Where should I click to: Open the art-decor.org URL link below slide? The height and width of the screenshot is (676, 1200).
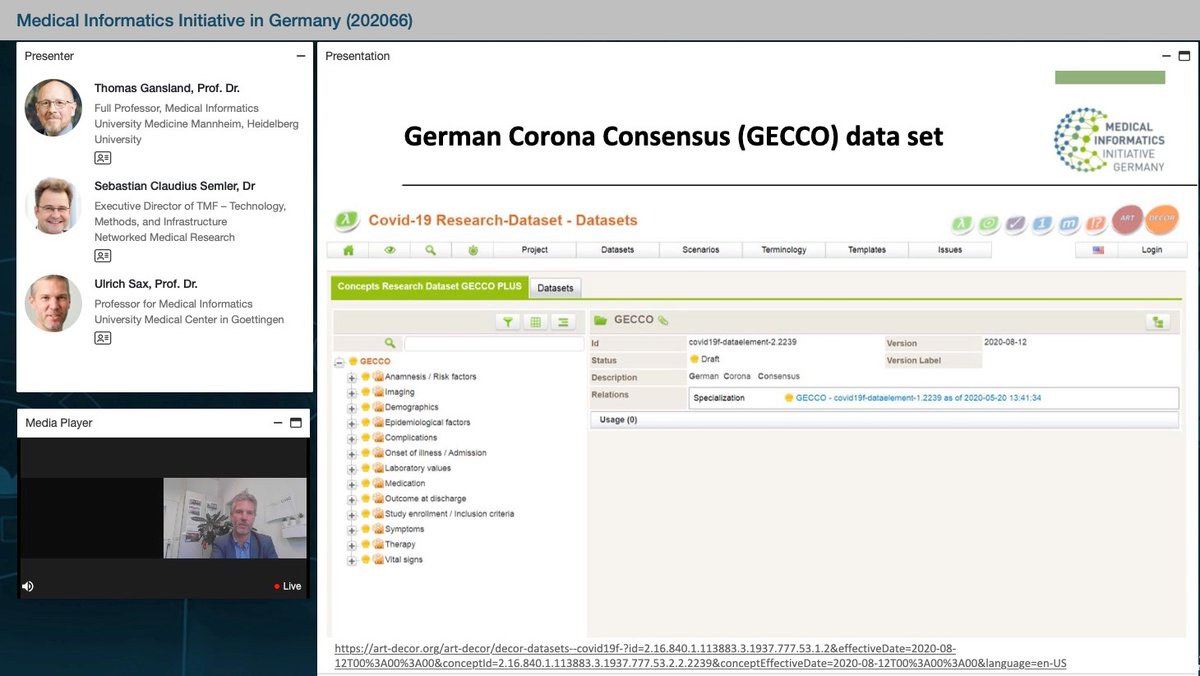point(701,656)
